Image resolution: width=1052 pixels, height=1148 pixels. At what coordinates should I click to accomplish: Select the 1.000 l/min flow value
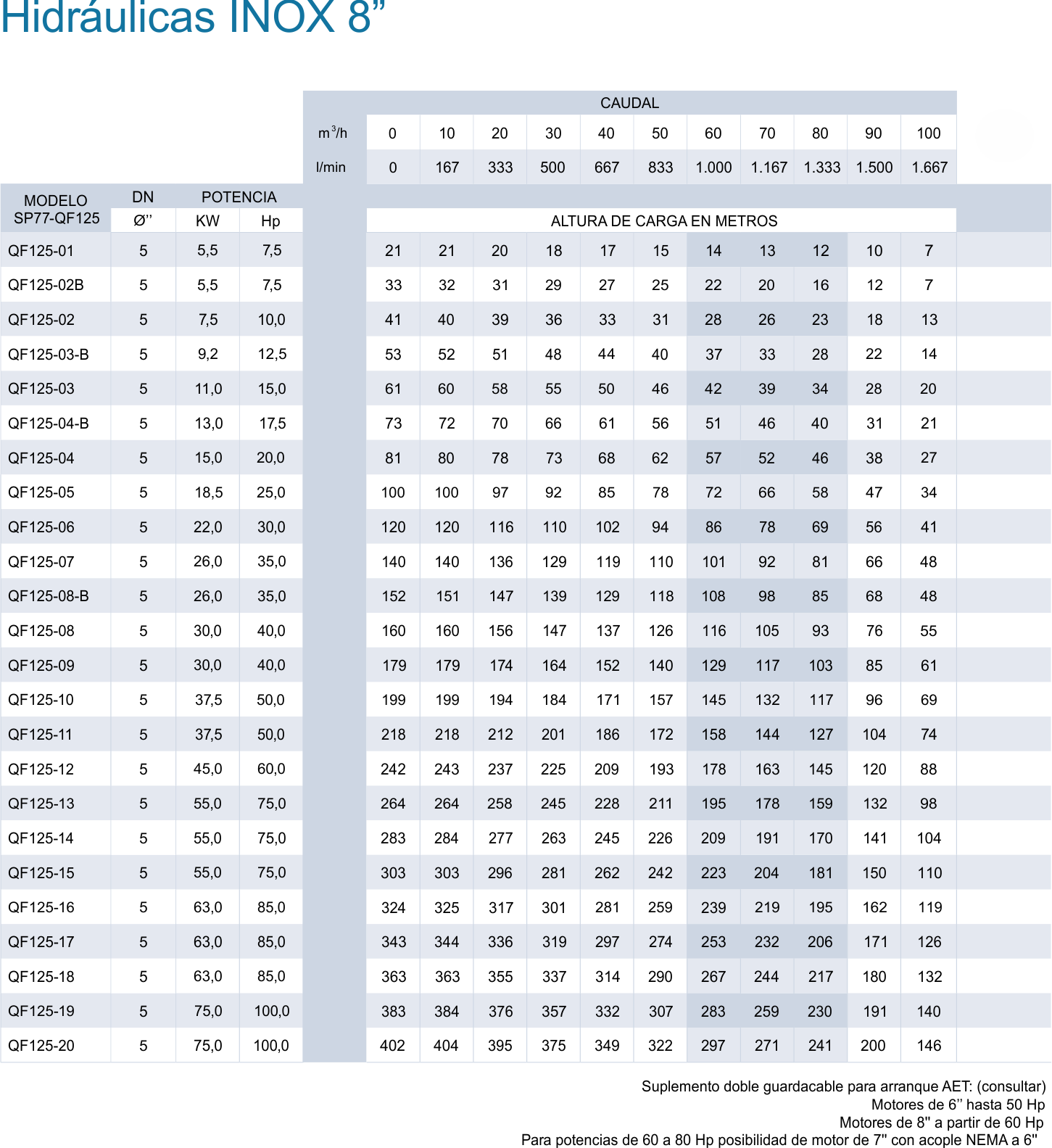pos(713,168)
